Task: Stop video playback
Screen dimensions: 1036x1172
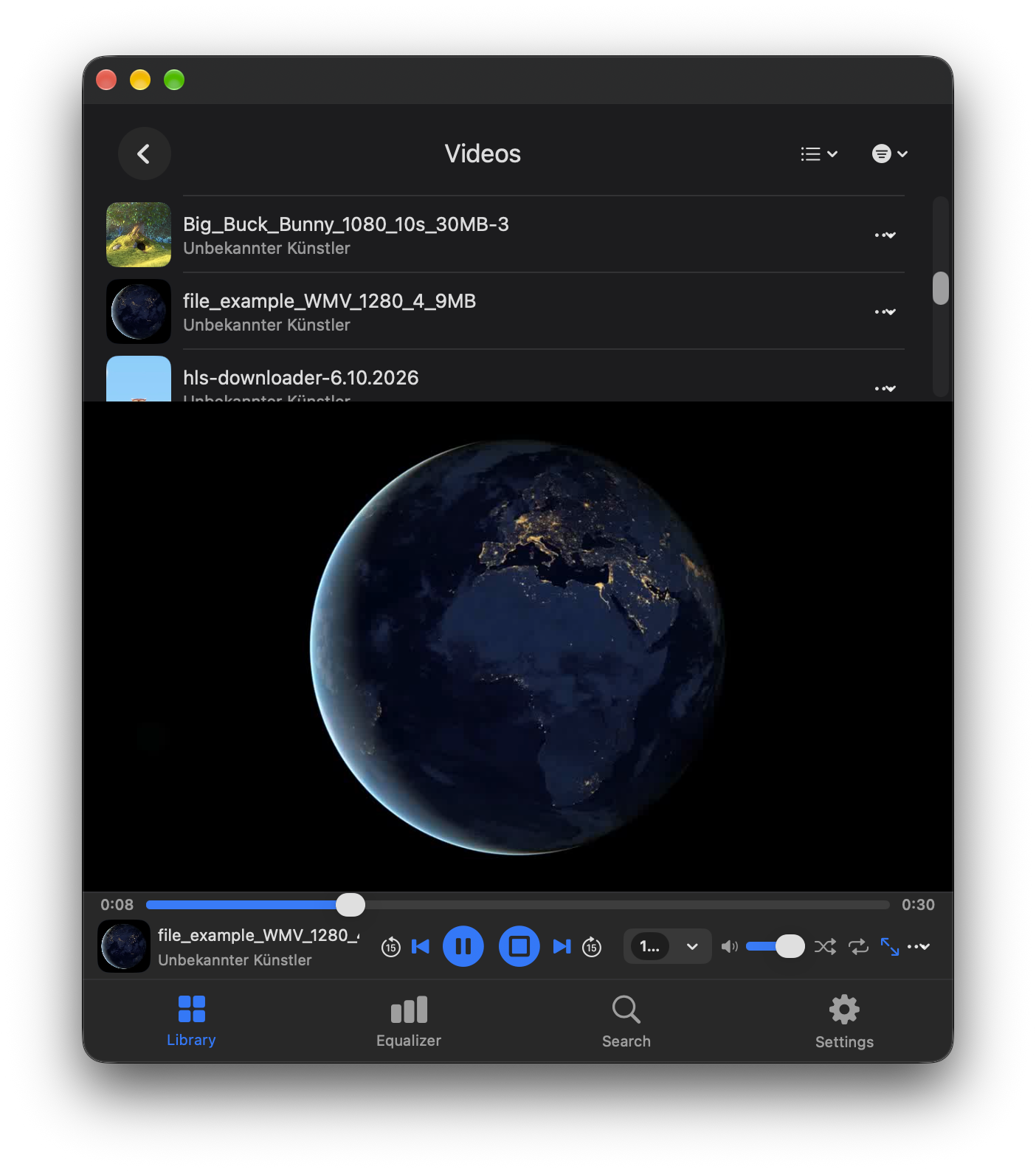Action: [x=519, y=946]
